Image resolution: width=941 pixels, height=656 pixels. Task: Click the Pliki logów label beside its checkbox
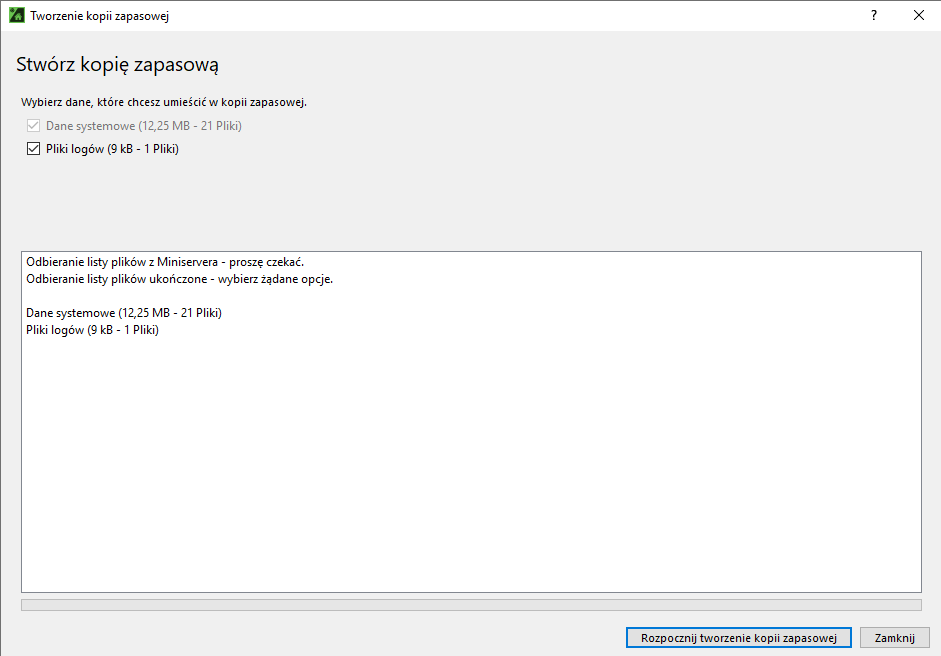112,149
